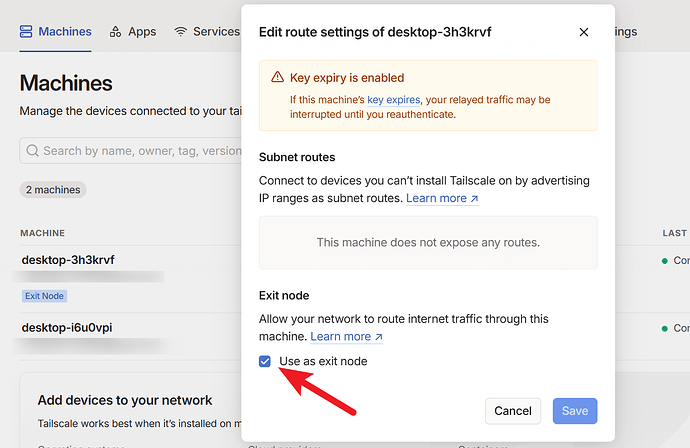Open the Apps tab

(x=133, y=32)
